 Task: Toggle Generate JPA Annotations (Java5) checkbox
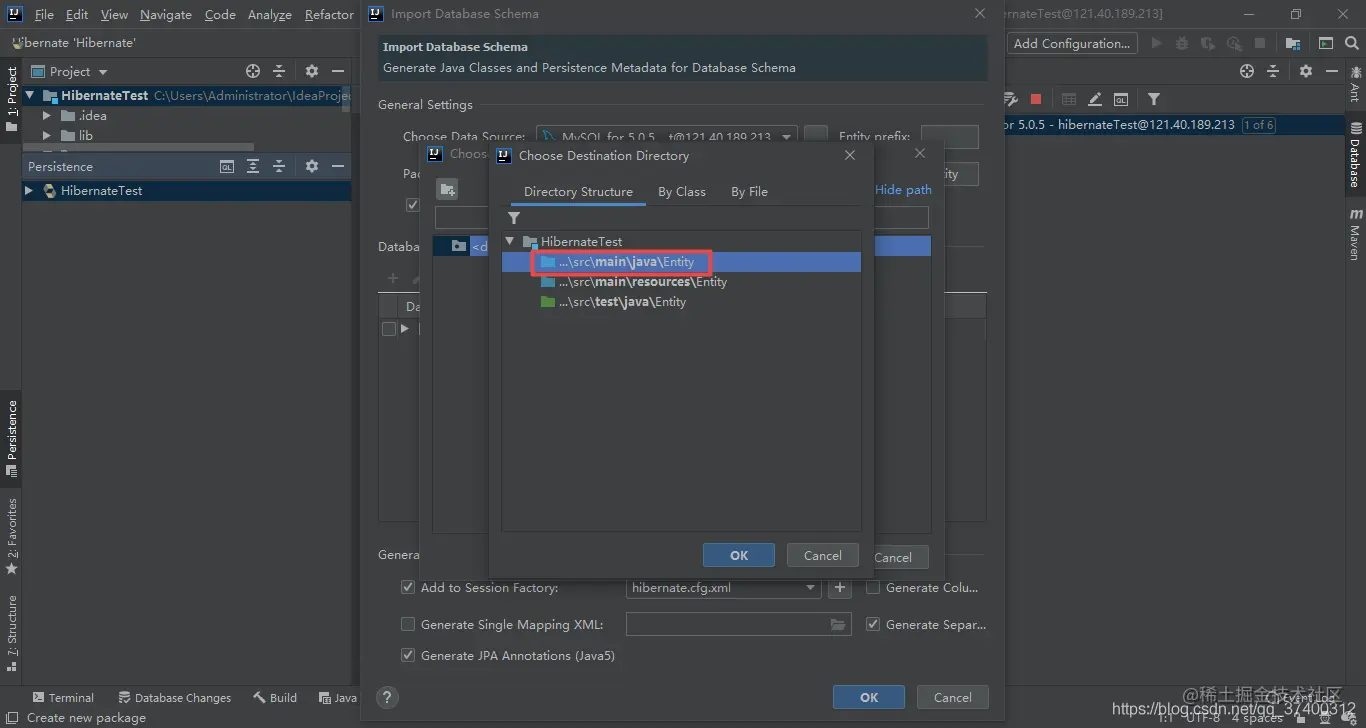pos(408,656)
